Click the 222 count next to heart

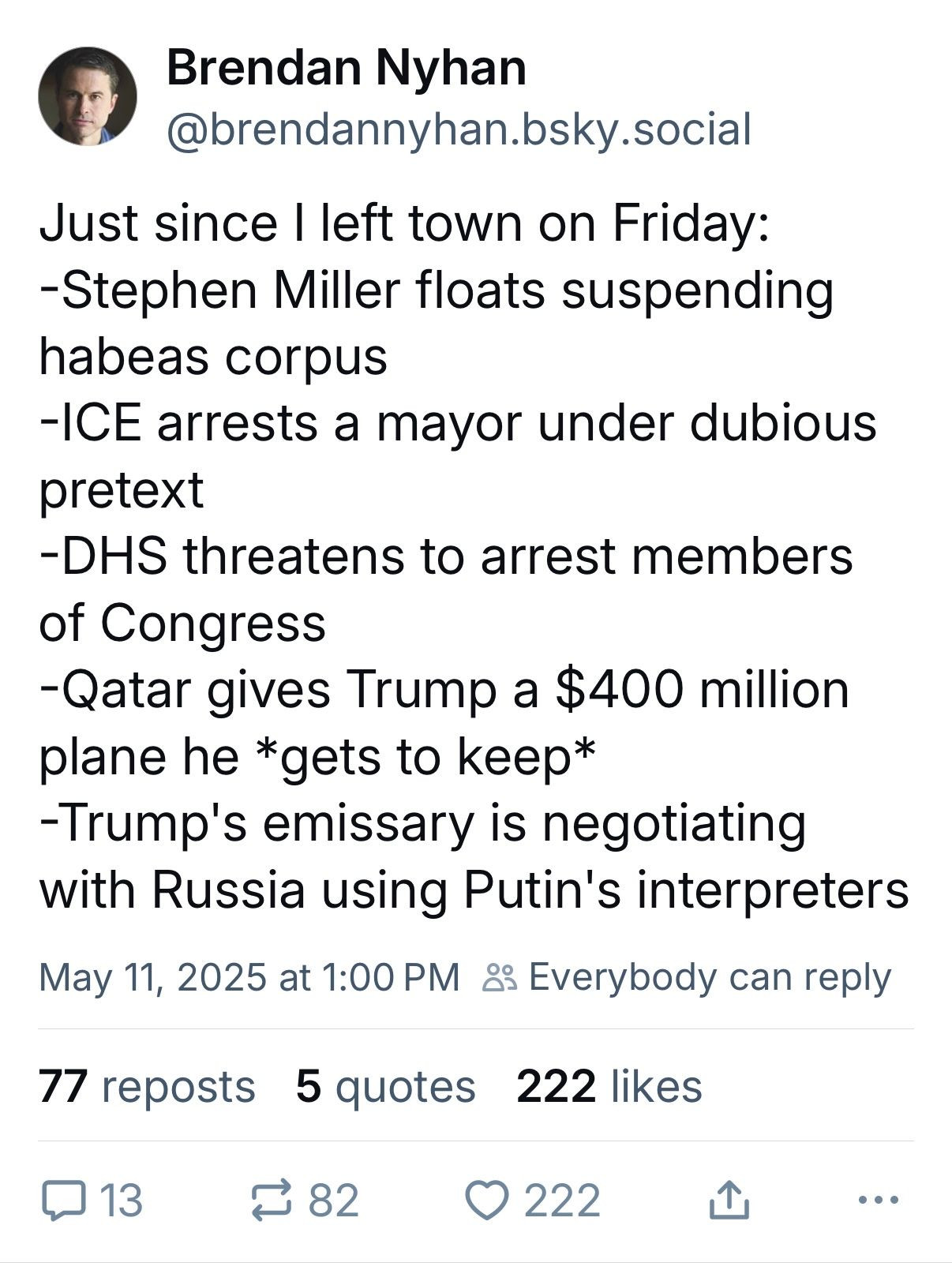pyautogui.click(x=562, y=1201)
